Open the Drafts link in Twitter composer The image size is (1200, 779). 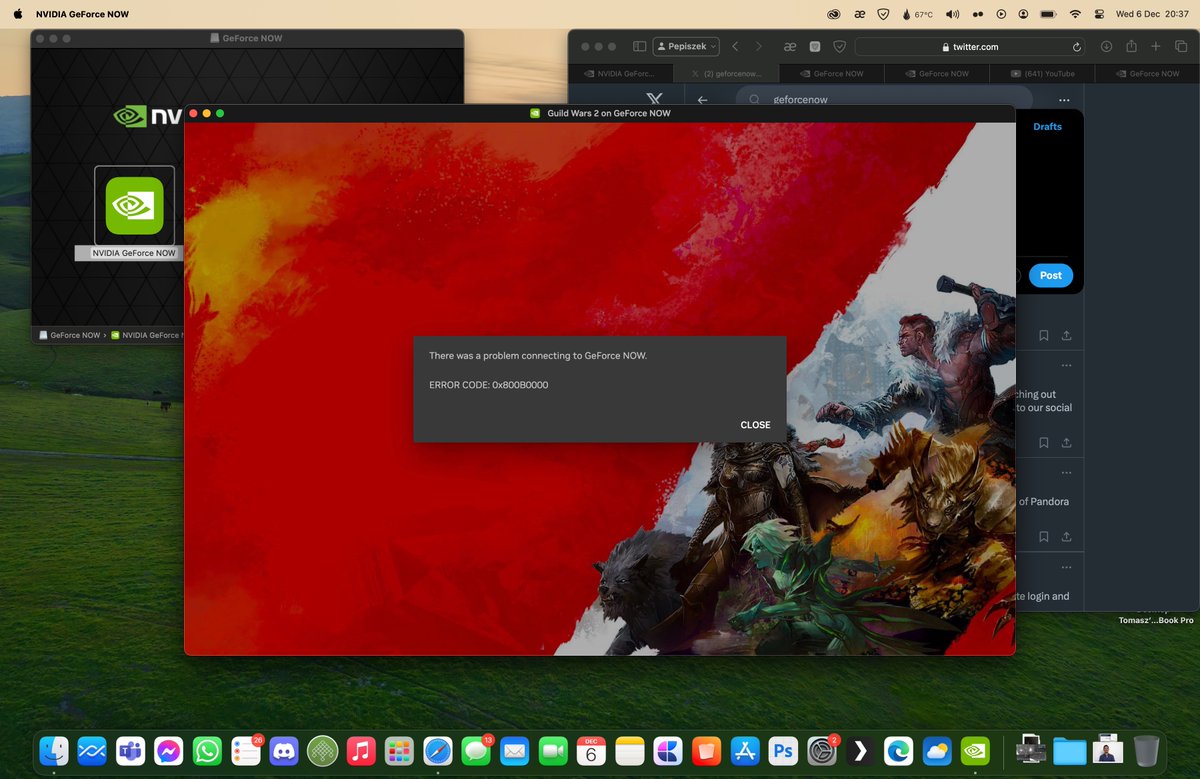(1047, 127)
